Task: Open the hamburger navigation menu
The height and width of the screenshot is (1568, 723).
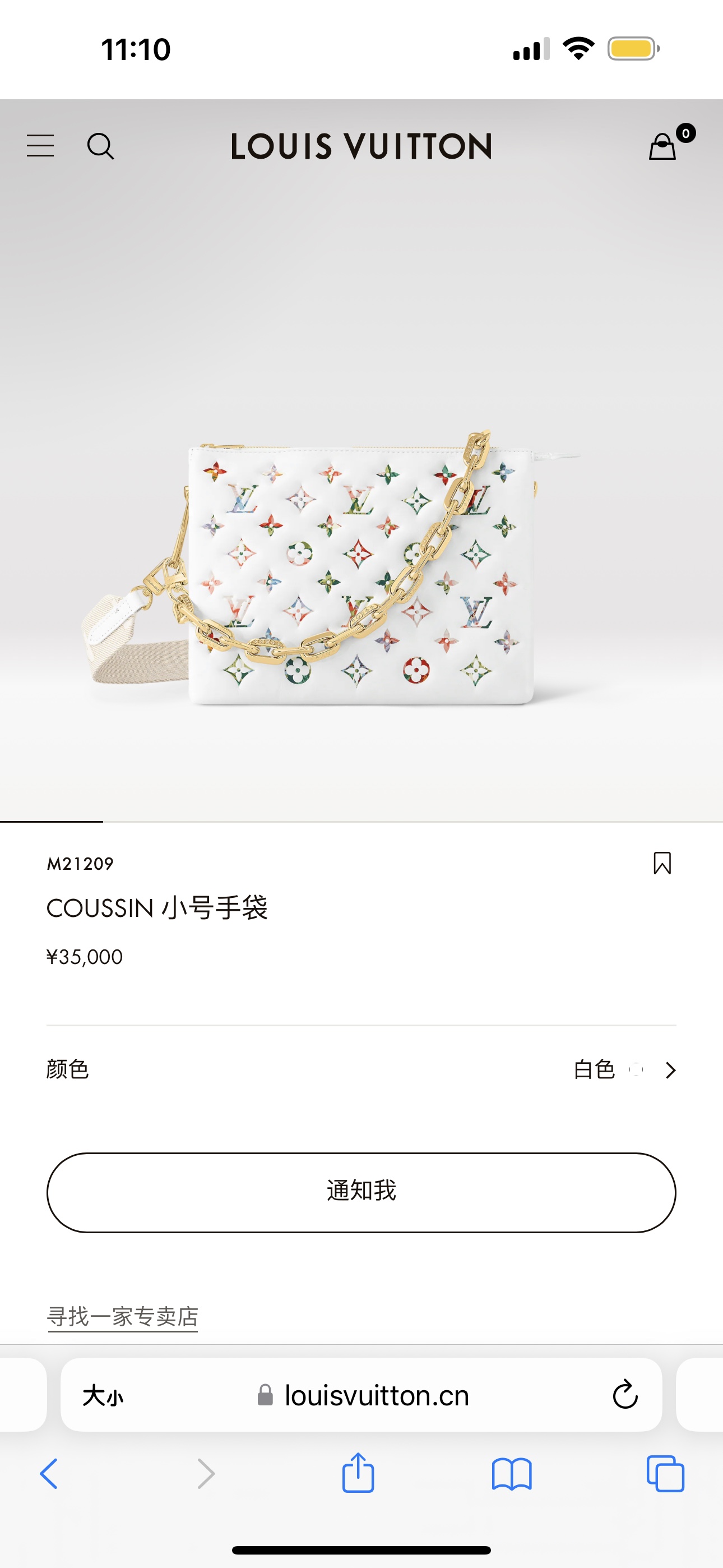Action: 40,146
